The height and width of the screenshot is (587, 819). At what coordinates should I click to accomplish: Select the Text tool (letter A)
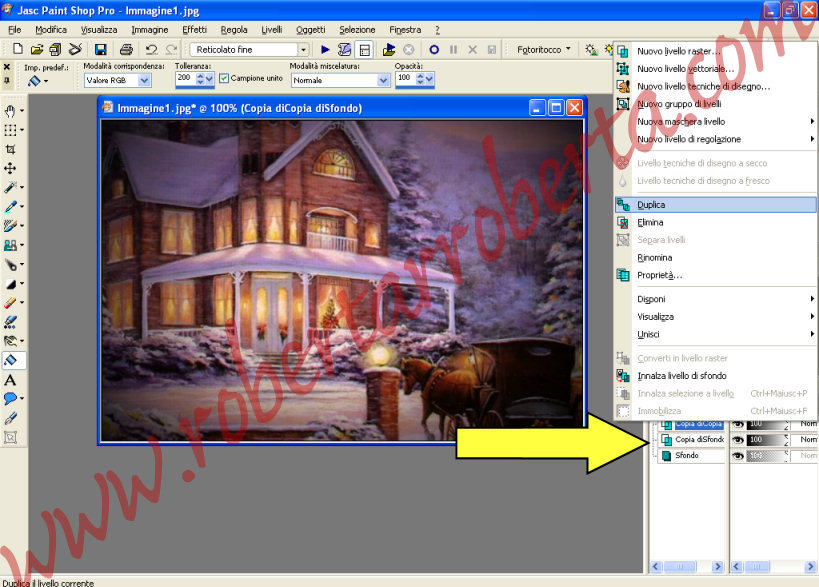10,380
